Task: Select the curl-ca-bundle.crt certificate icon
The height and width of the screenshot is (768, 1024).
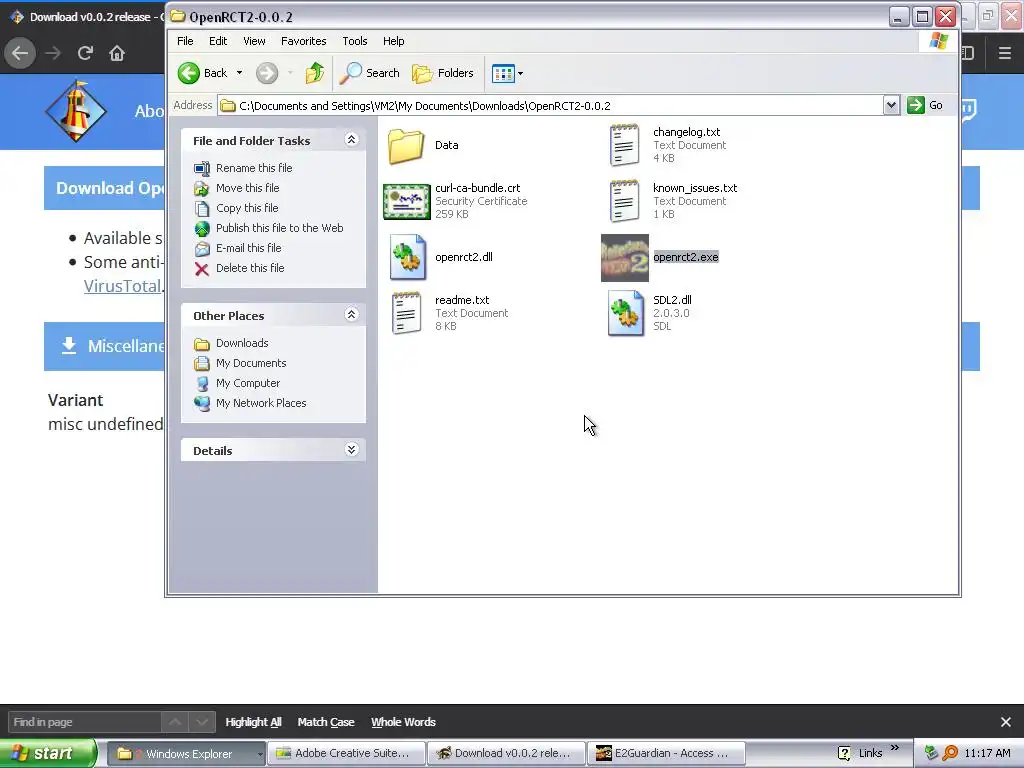Action: coord(406,202)
